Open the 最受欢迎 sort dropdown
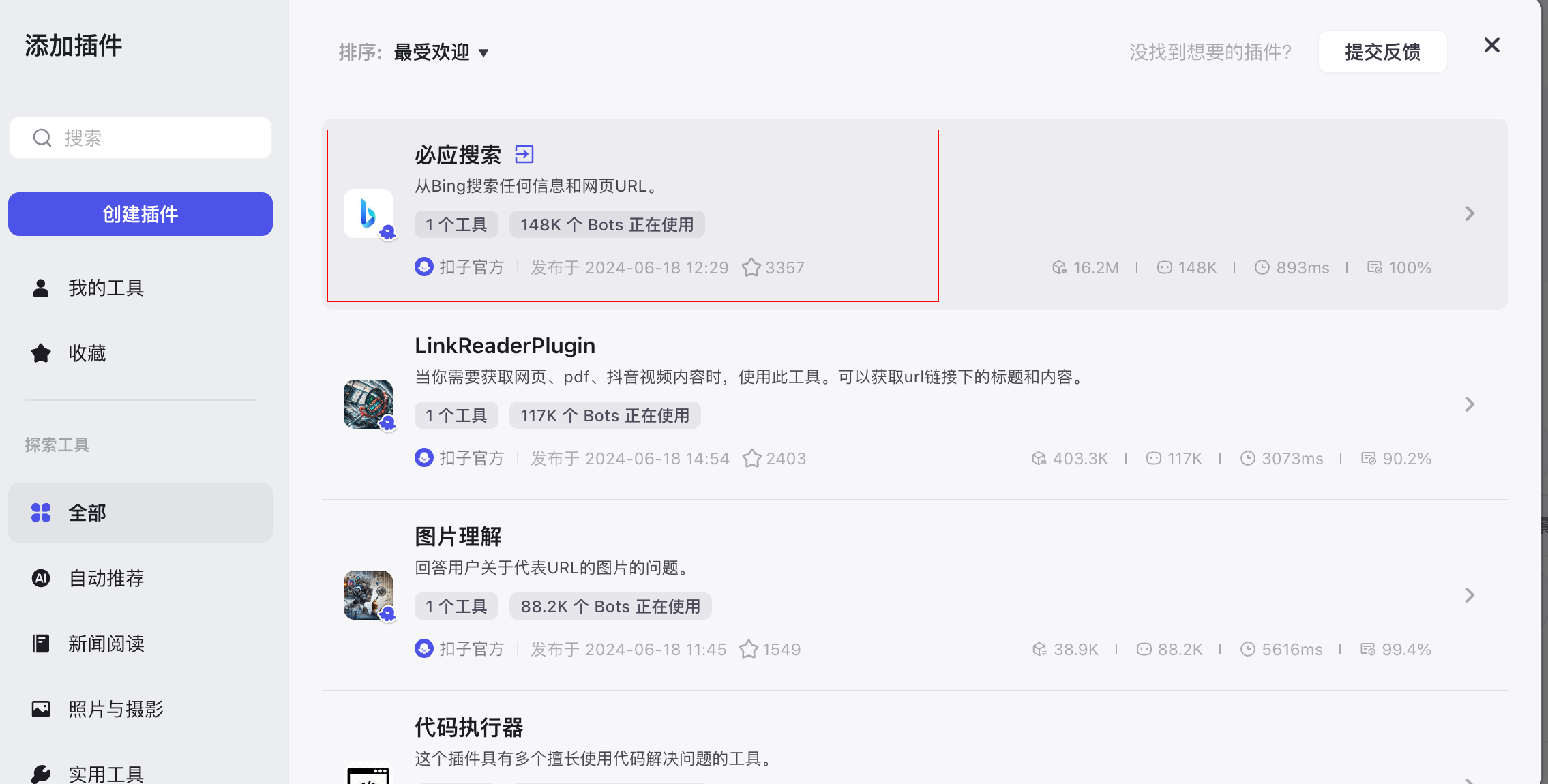Viewport: 1548px width, 784px height. tap(441, 52)
